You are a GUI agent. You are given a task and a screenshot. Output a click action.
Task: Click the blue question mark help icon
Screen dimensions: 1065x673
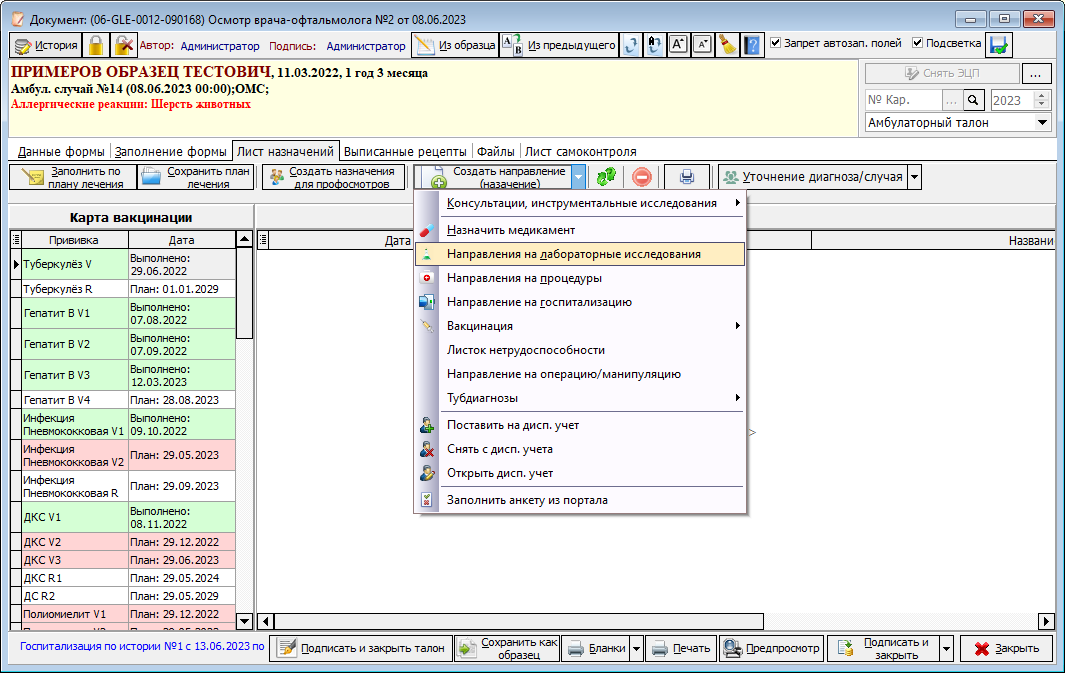coord(753,46)
